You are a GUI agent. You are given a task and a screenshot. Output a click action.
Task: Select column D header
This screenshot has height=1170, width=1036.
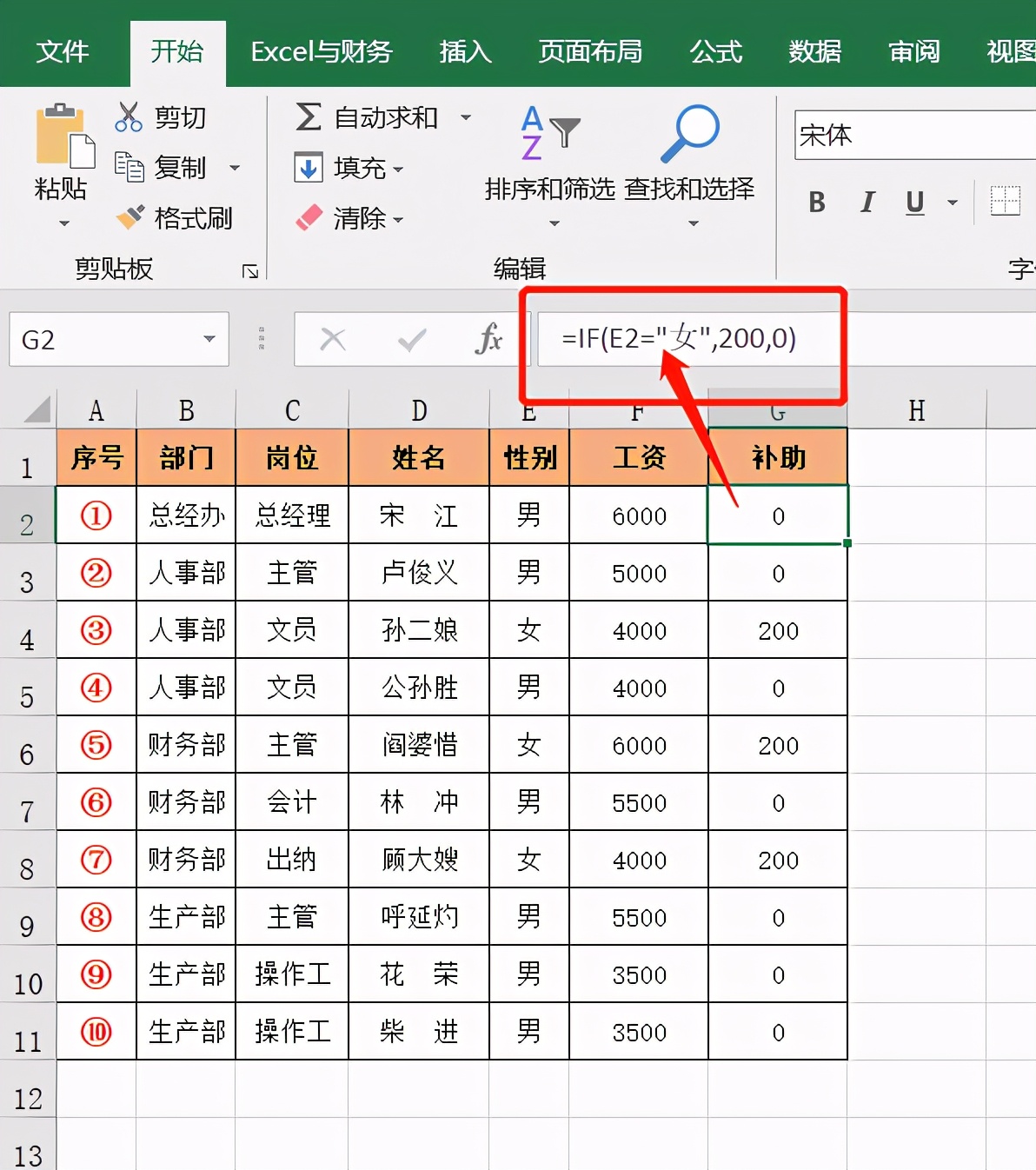tap(419, 409)
